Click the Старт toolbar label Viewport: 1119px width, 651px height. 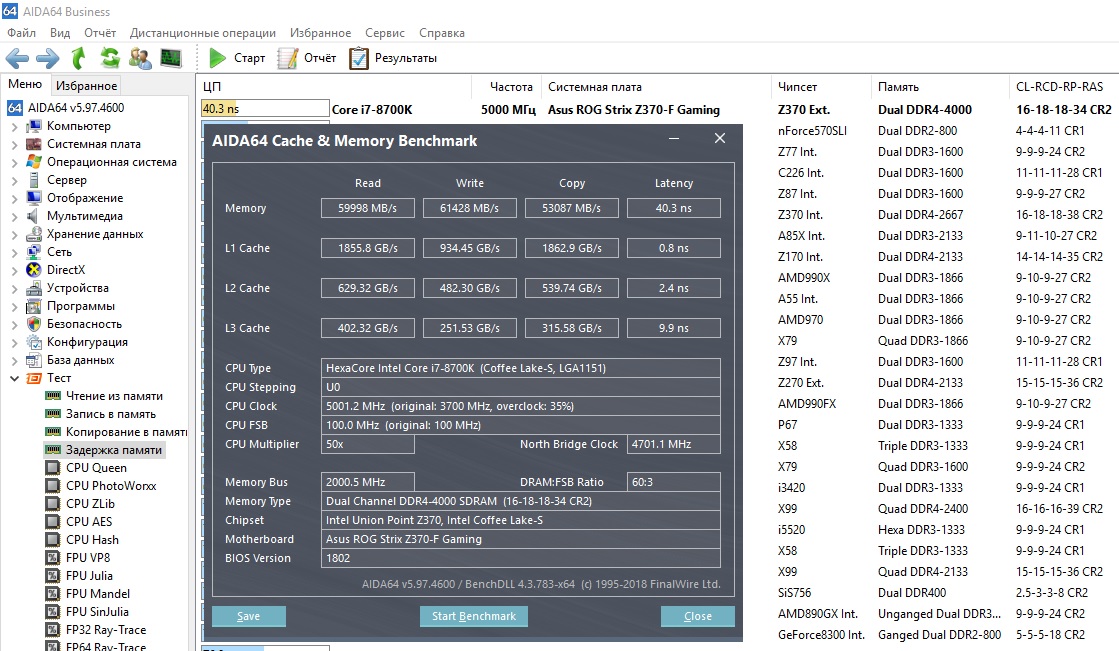click(249, 58)
